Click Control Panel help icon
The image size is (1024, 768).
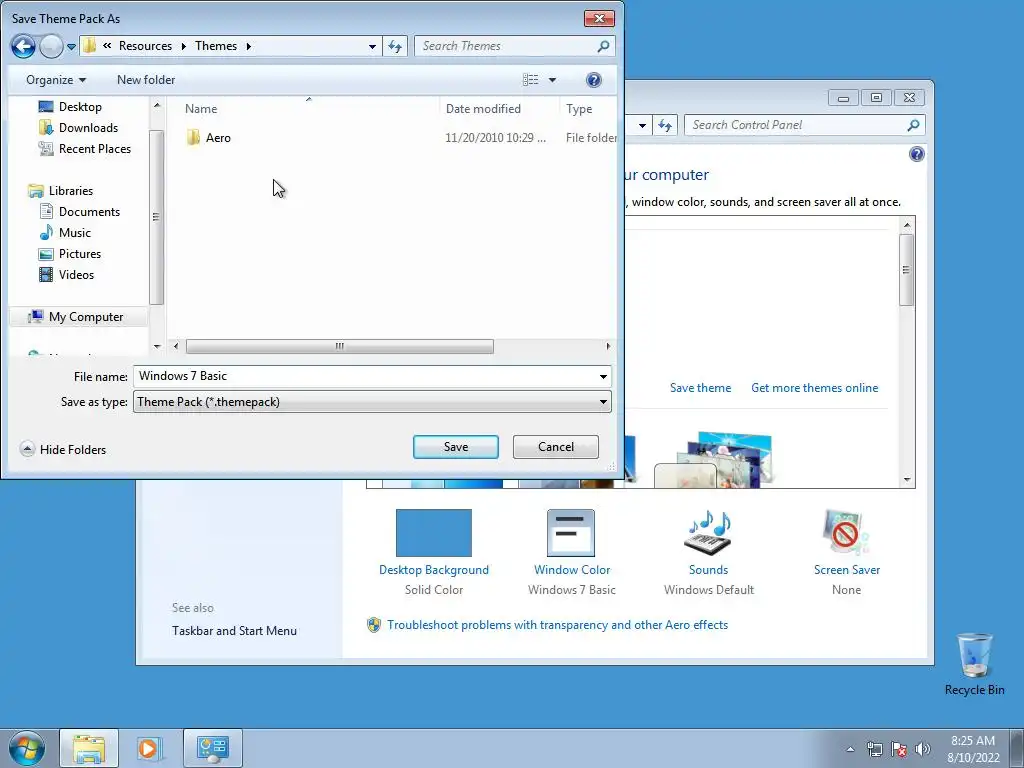click(916, 154)
